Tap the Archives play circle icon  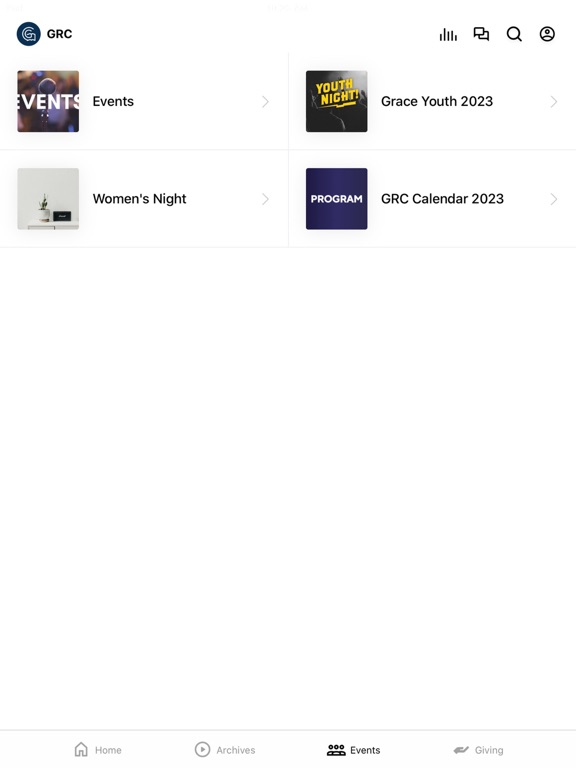[x=202, y=749]
